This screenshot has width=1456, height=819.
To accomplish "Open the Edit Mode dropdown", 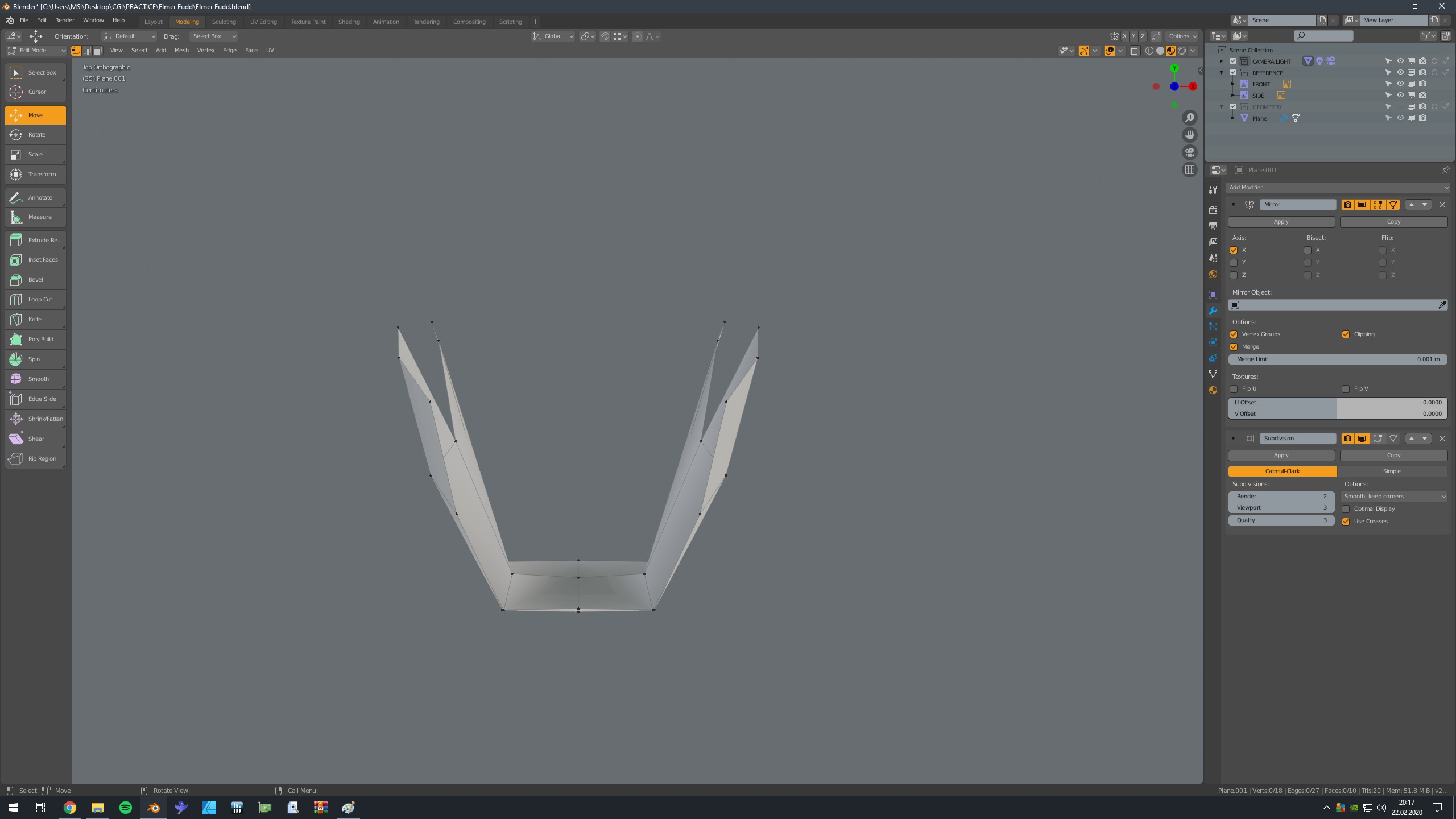I will (x=36, y=51).
